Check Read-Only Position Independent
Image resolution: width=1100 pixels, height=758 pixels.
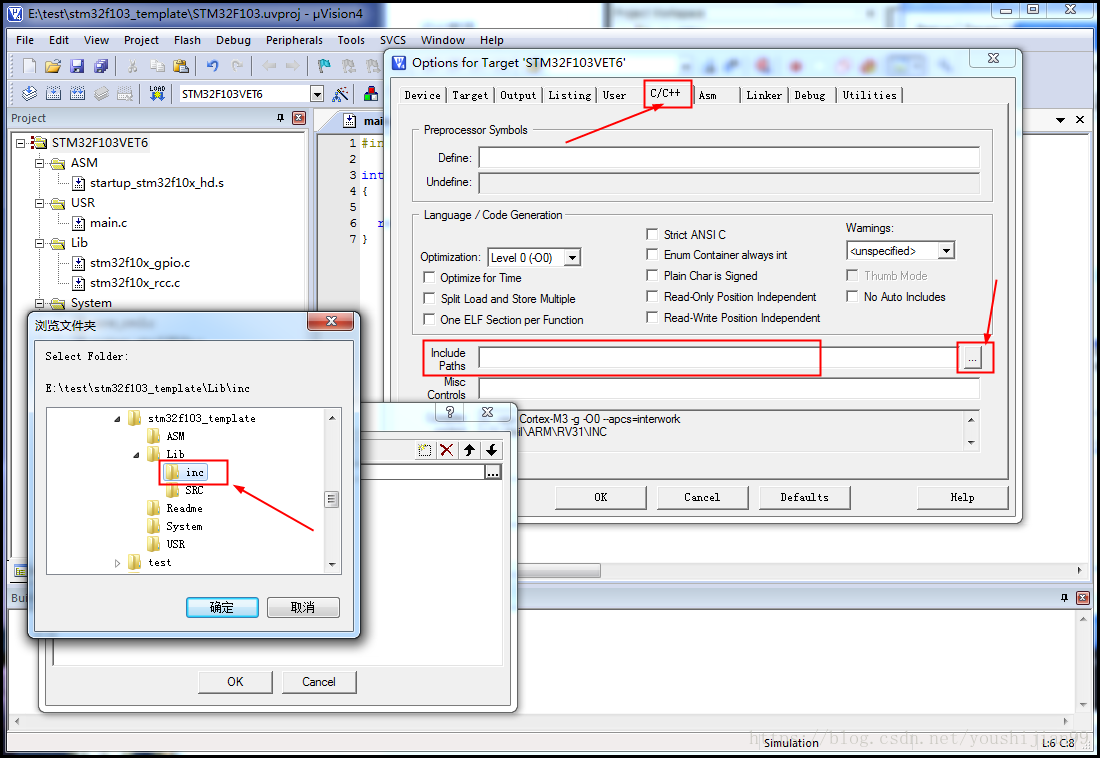[652, 297]
